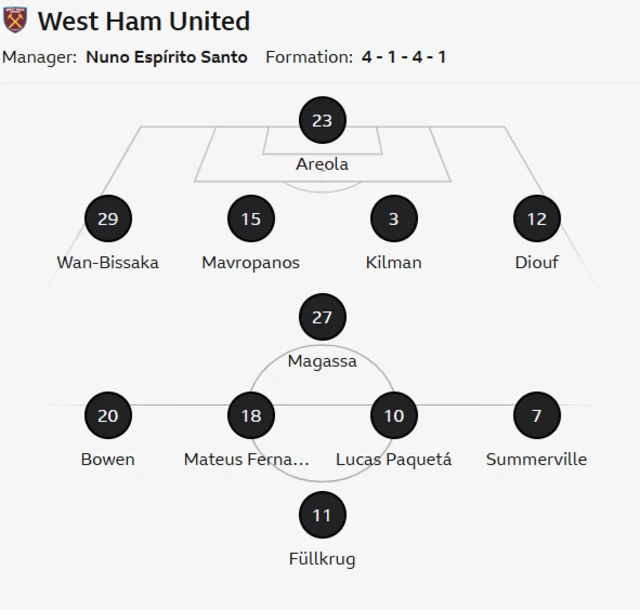640x610 pixels.
Task: Open the West Ham United team heading
Action: [143, 20]
